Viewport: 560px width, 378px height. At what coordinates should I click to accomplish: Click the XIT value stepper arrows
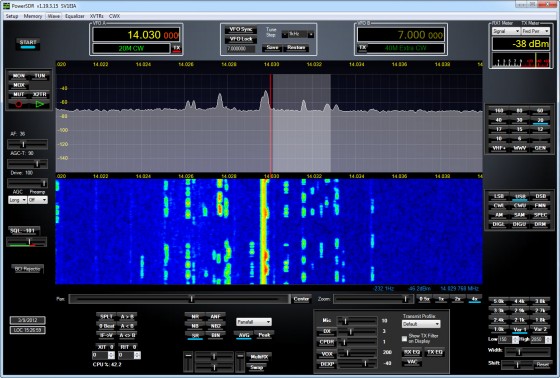pyautogui.click(x=111, y=355)
